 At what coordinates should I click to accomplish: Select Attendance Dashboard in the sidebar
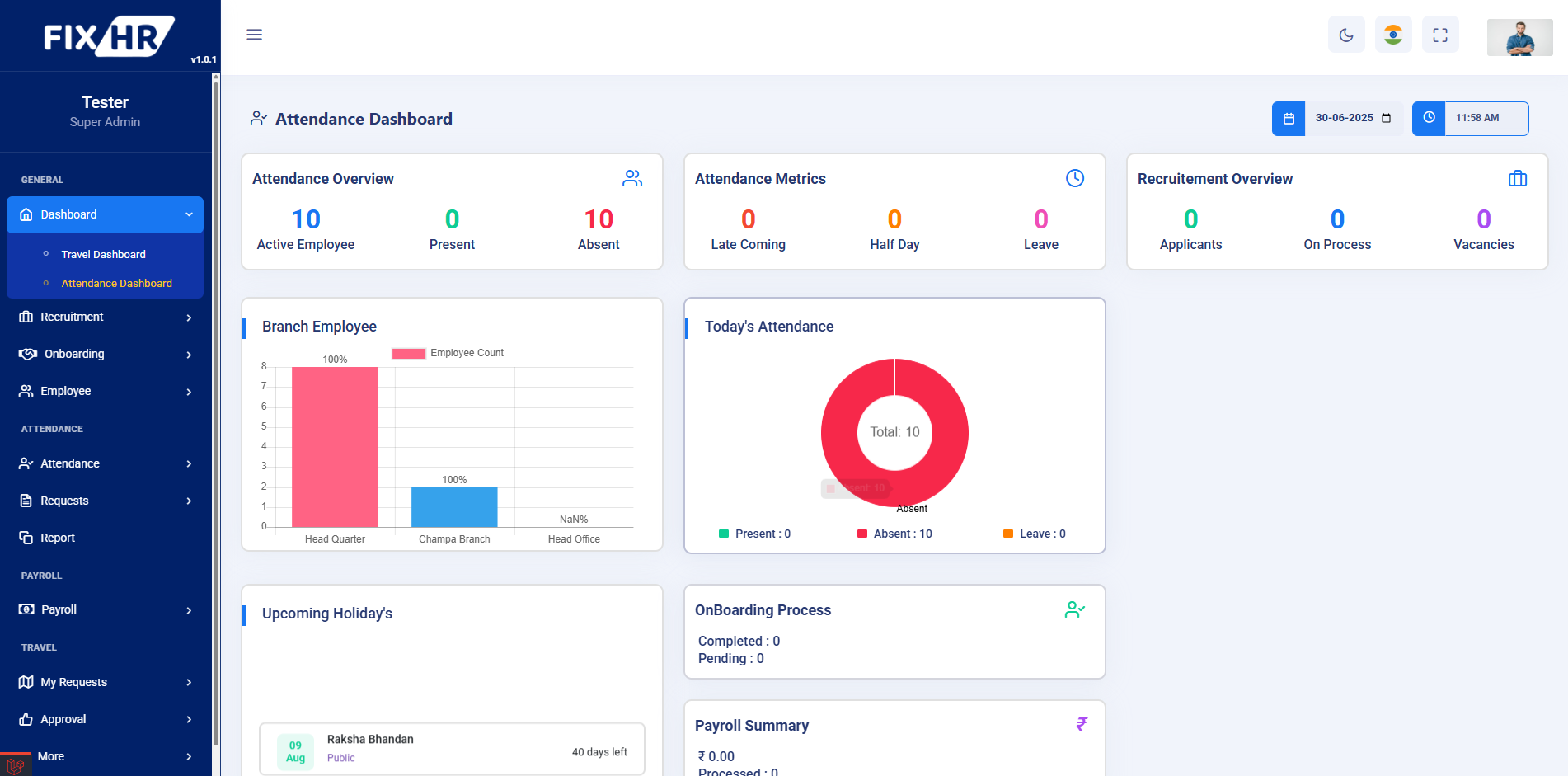(116, 283)
